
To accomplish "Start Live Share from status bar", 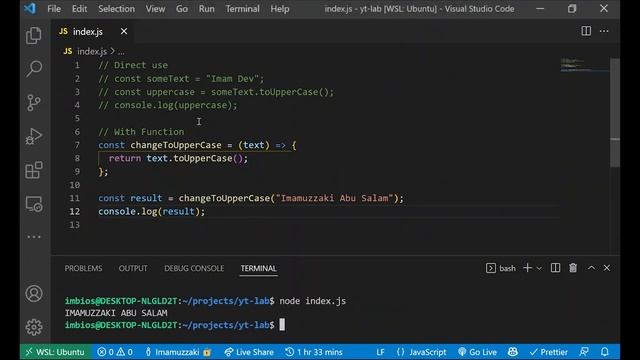I will (x=249, y=352).
